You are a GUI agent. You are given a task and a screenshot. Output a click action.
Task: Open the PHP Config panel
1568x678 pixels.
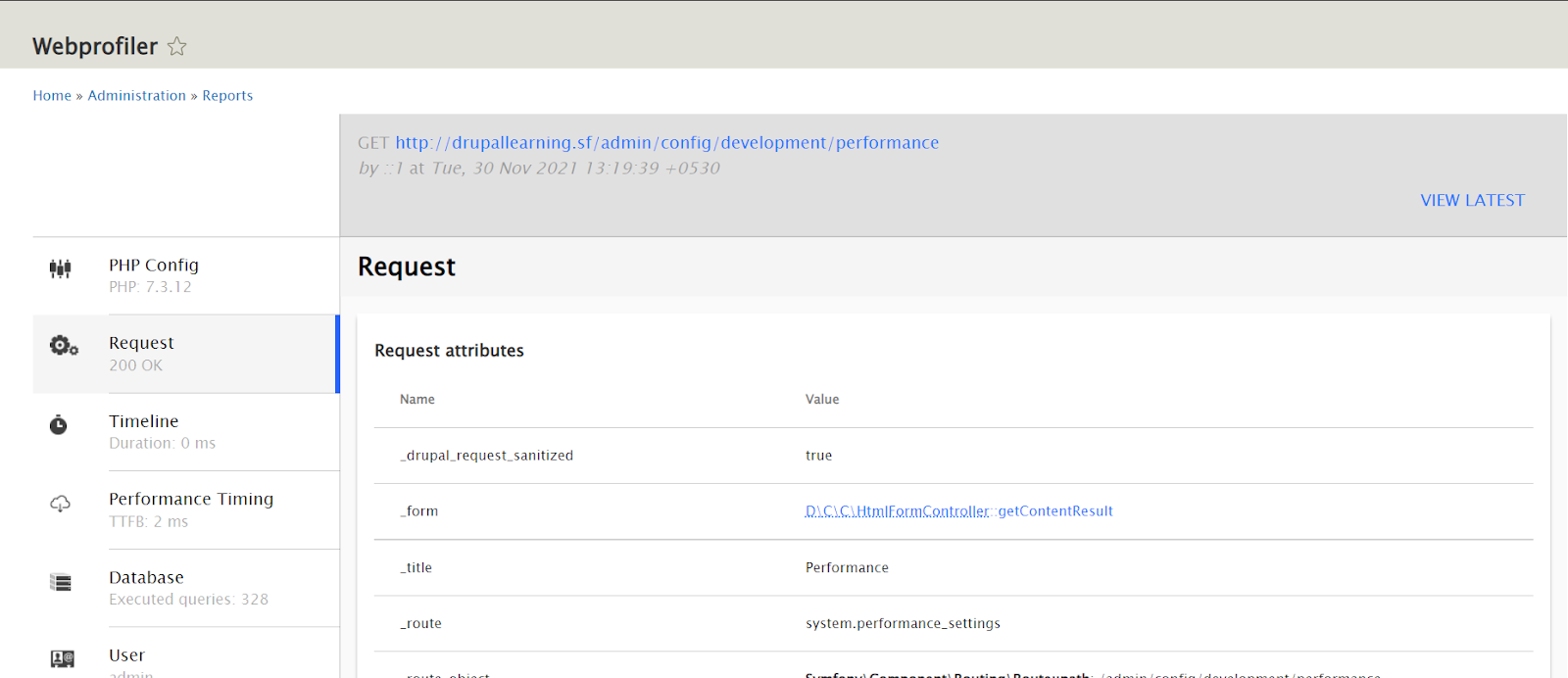click(x=186, y=275)
